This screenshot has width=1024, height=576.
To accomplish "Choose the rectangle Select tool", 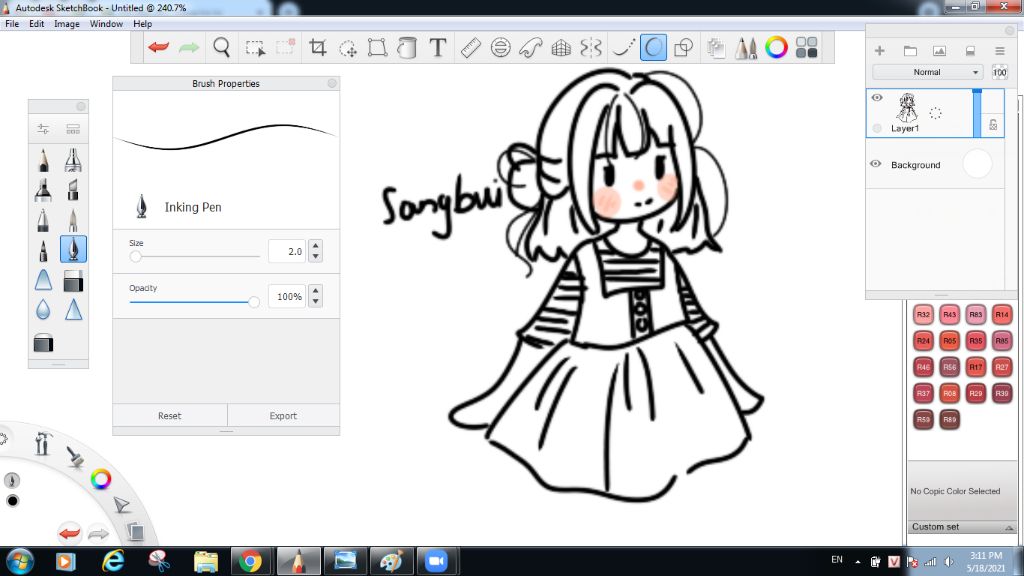I will [255, 48].
